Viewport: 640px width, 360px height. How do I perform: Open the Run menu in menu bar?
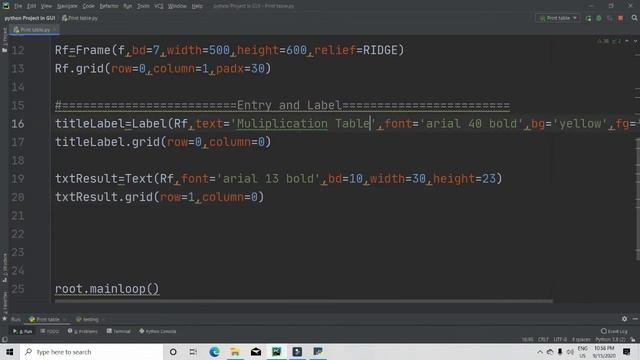pos(127,6)
